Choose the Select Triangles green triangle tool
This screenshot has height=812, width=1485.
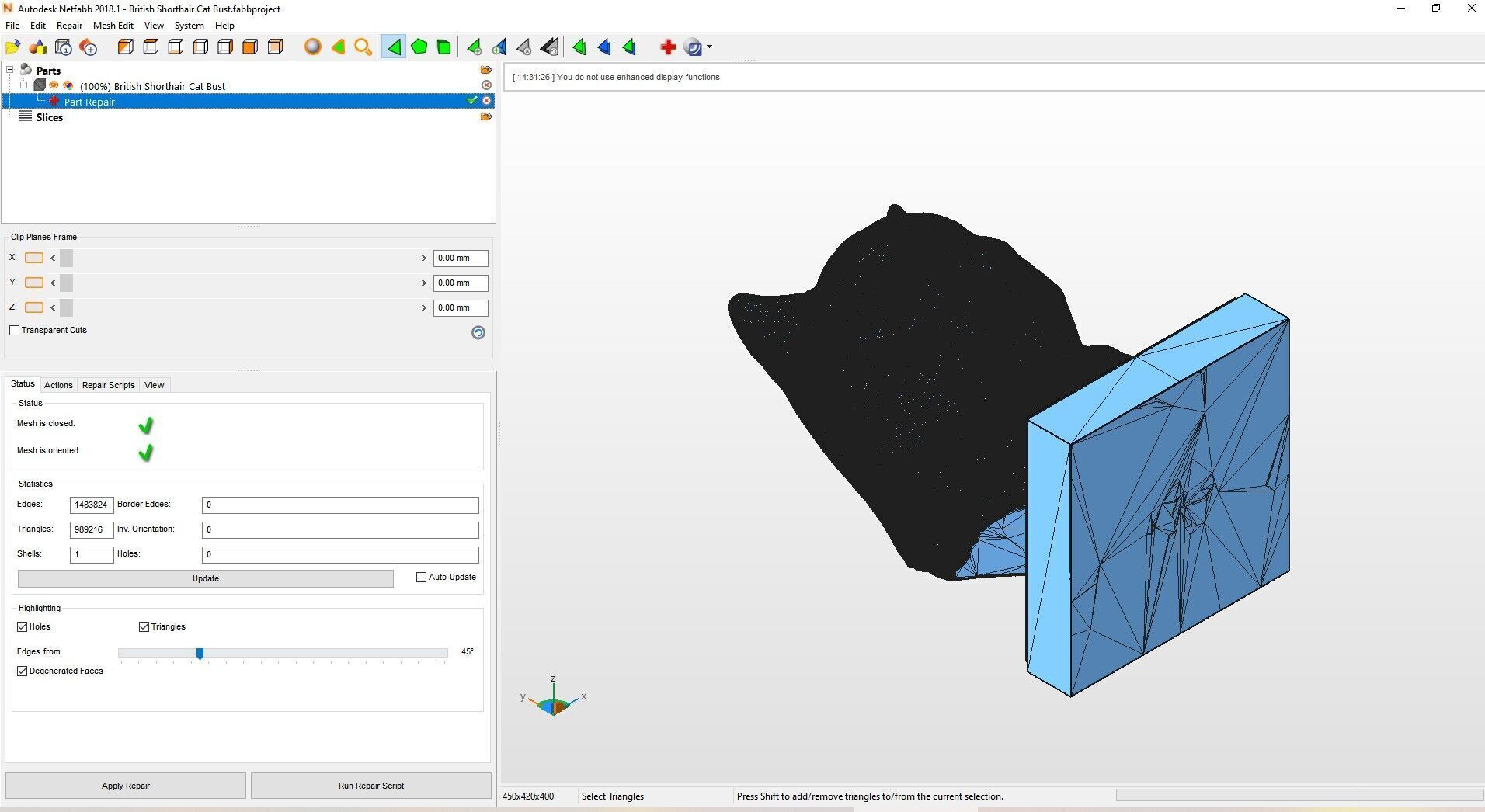[x=394, y=47]
